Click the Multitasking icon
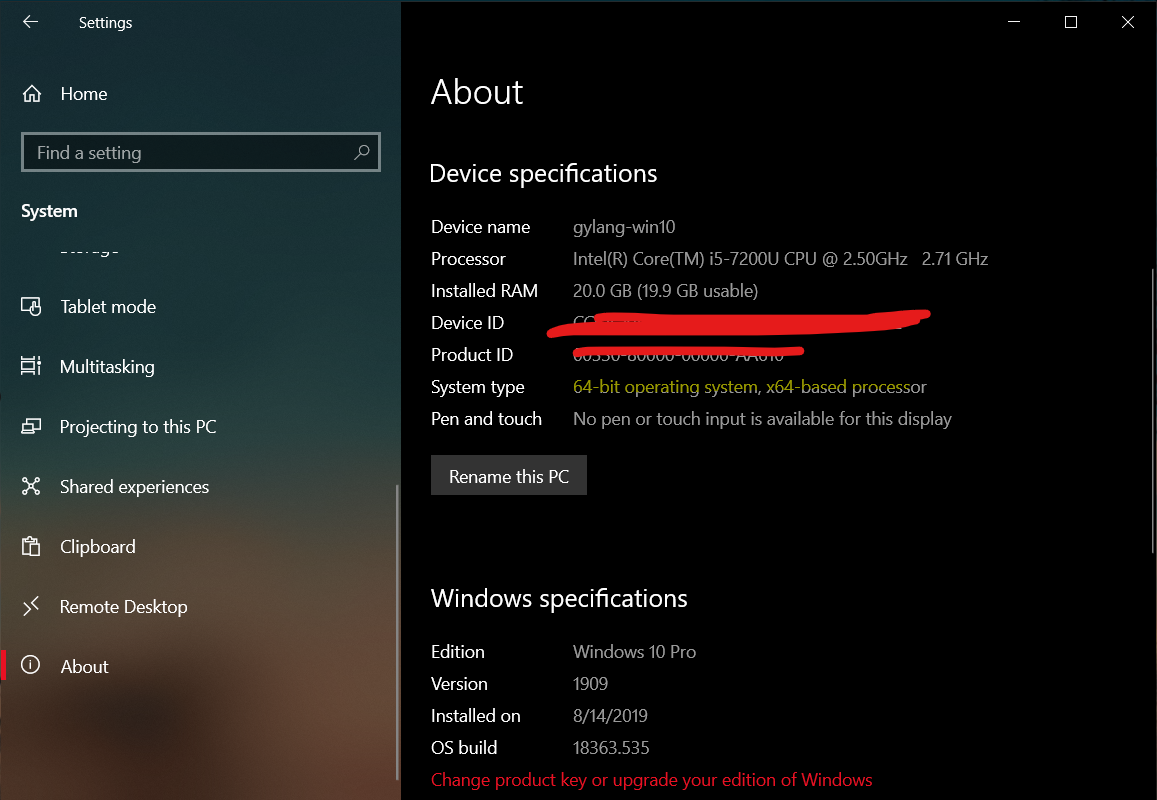The image size is (1157, 800). pos(31,366)
